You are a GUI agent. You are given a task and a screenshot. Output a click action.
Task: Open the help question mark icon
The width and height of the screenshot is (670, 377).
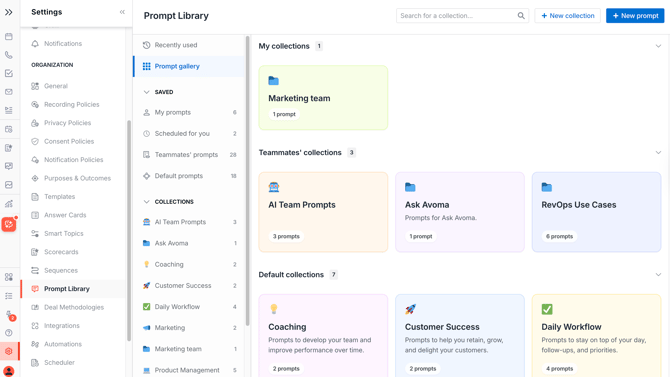pos(9,333)
